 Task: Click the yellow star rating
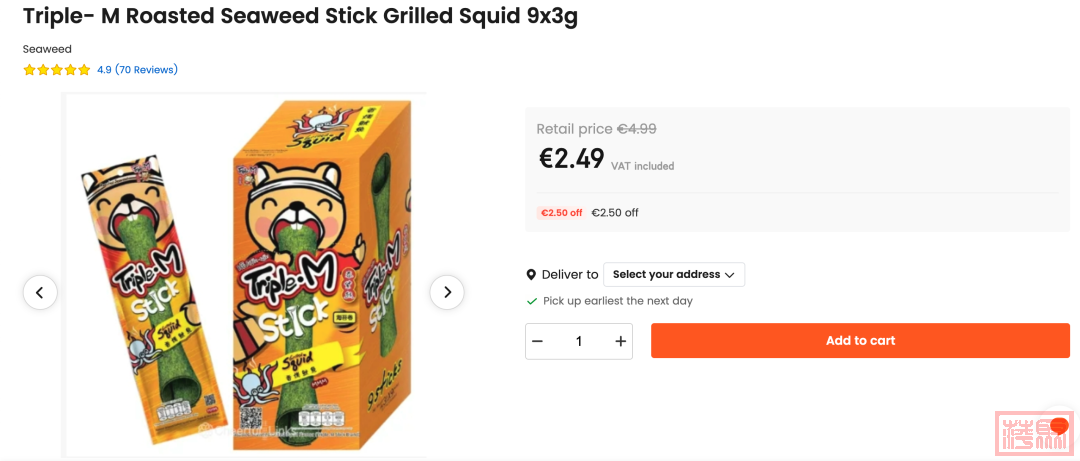click(x=57, y=70)
